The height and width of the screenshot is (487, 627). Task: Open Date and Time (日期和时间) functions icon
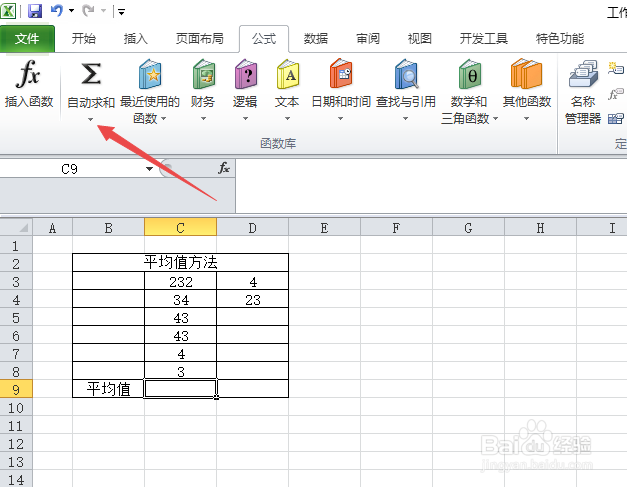pos(341,74)
